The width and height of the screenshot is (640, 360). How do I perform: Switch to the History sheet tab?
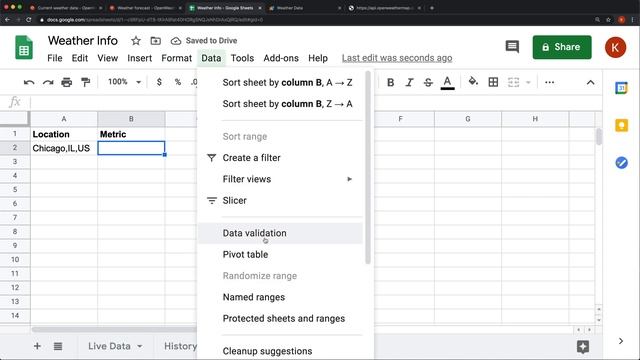pos(180,346)
